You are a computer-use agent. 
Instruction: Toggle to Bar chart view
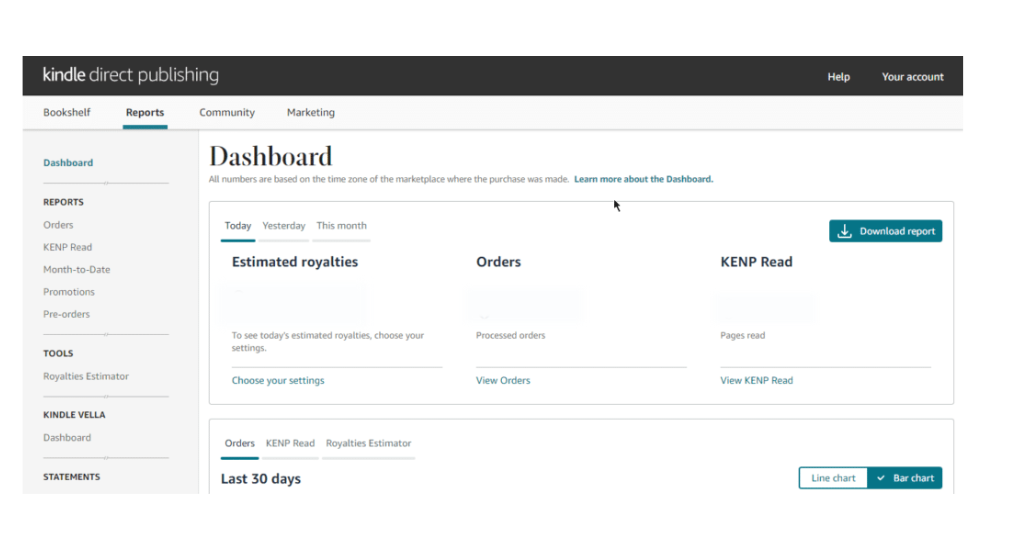point(904,478)
